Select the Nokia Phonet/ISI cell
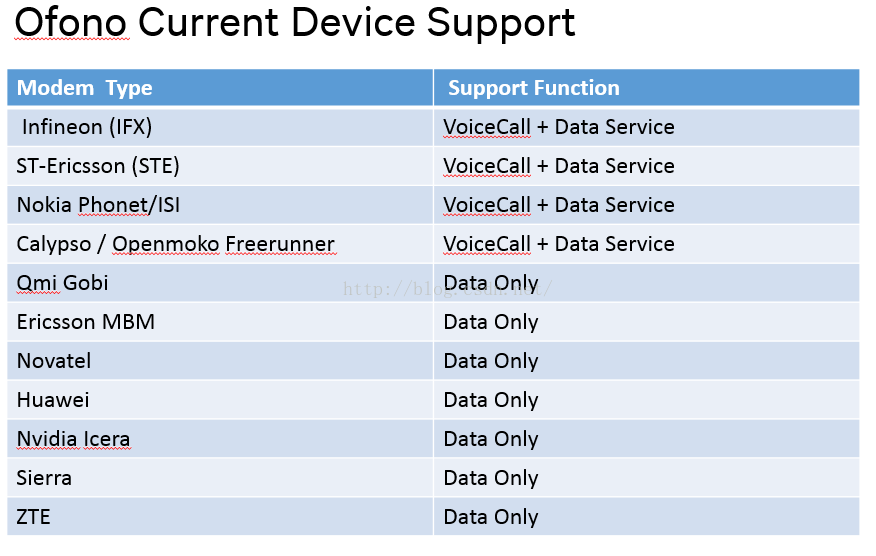The height and width of the screenshot is (556, 876). (220, 205)
